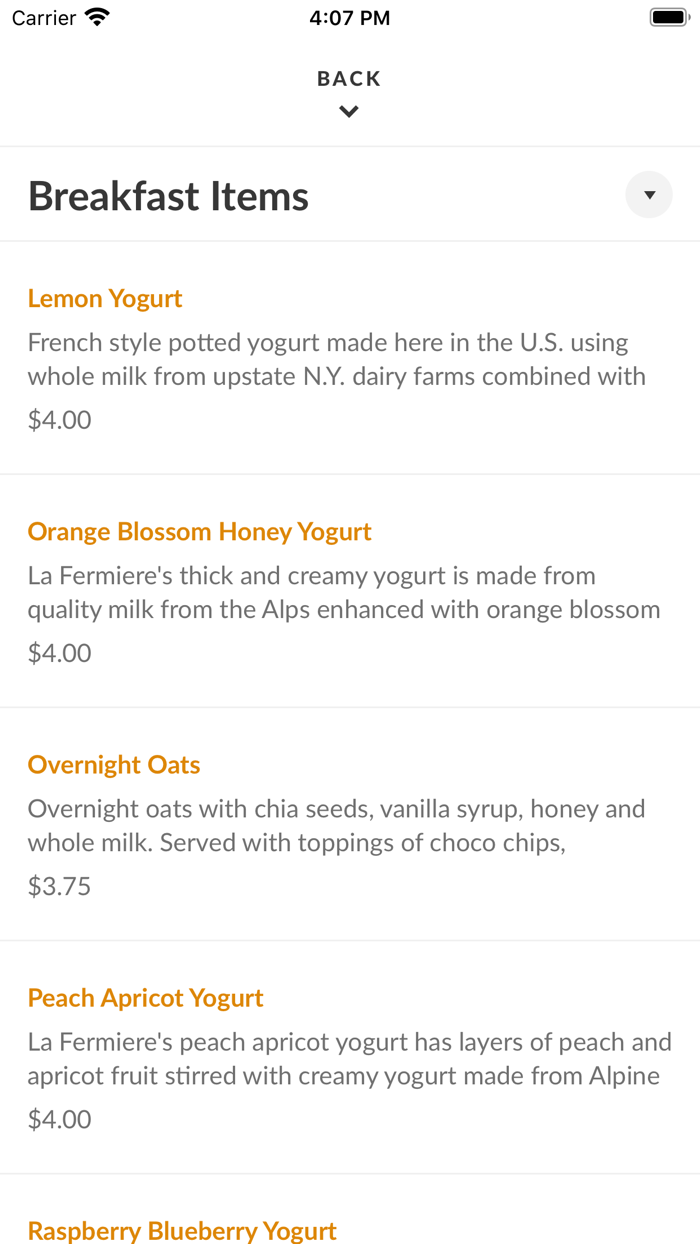Screen dimensions: 700x1244
Task: Tap the 4:07 PM clock
Action: (x=350, y=17)
